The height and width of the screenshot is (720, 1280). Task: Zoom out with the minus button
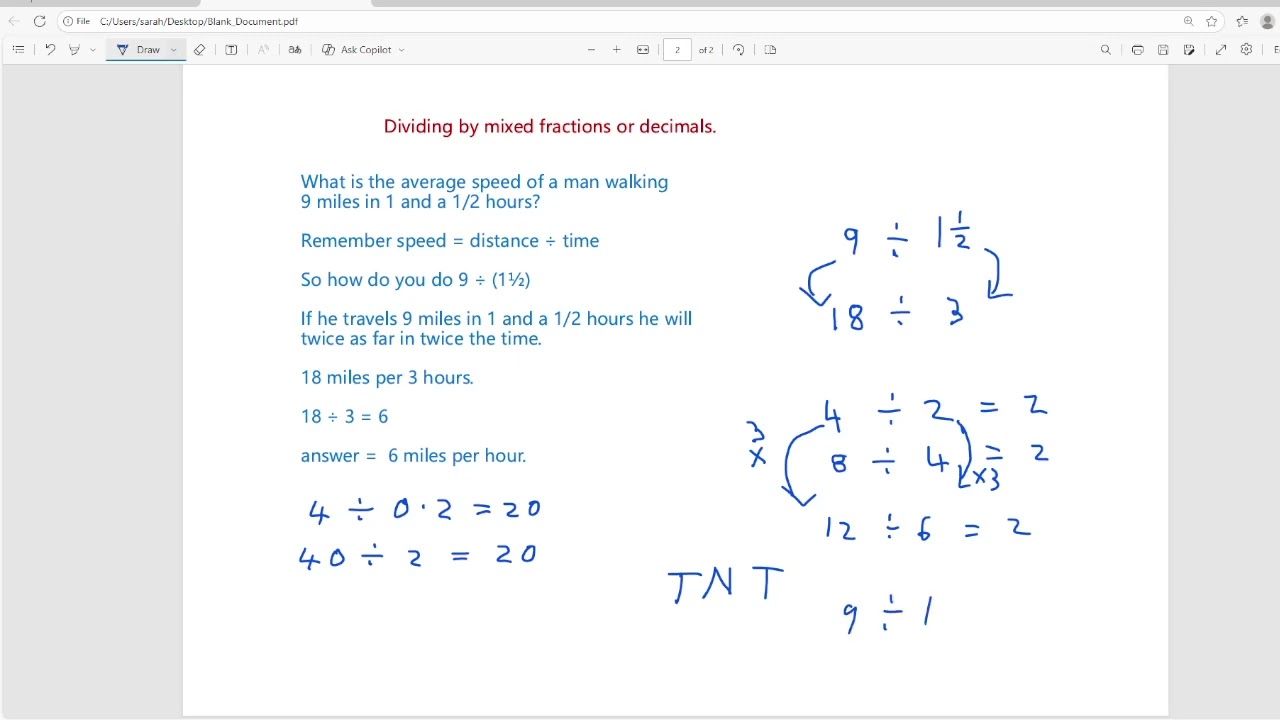click(x=591, y=49)
